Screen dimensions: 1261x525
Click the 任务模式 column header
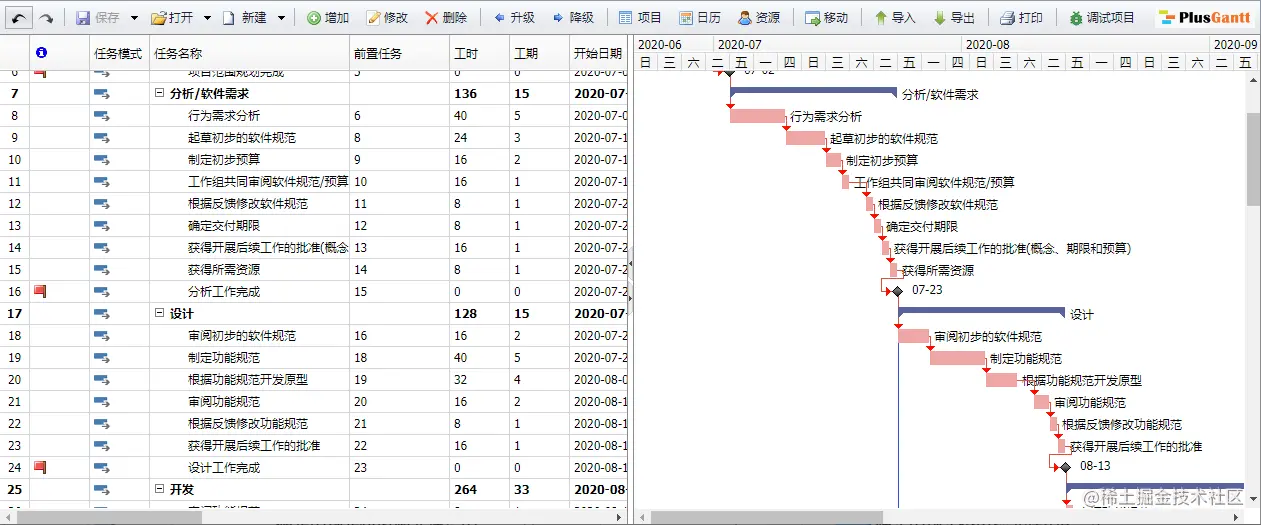(x=118, y=53)
